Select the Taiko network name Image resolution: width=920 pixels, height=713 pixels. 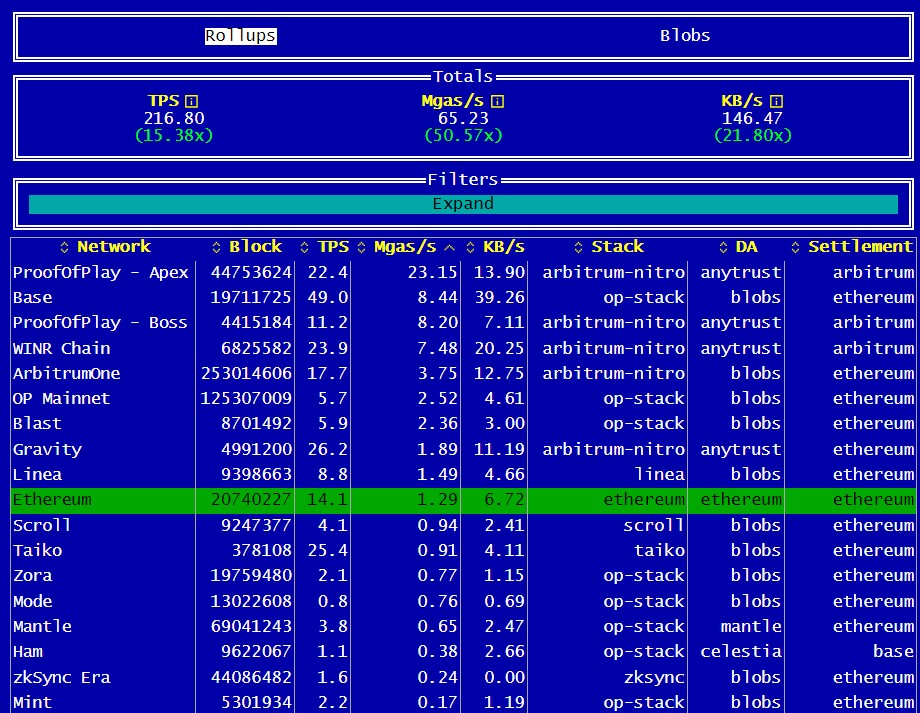coord(38,550)
